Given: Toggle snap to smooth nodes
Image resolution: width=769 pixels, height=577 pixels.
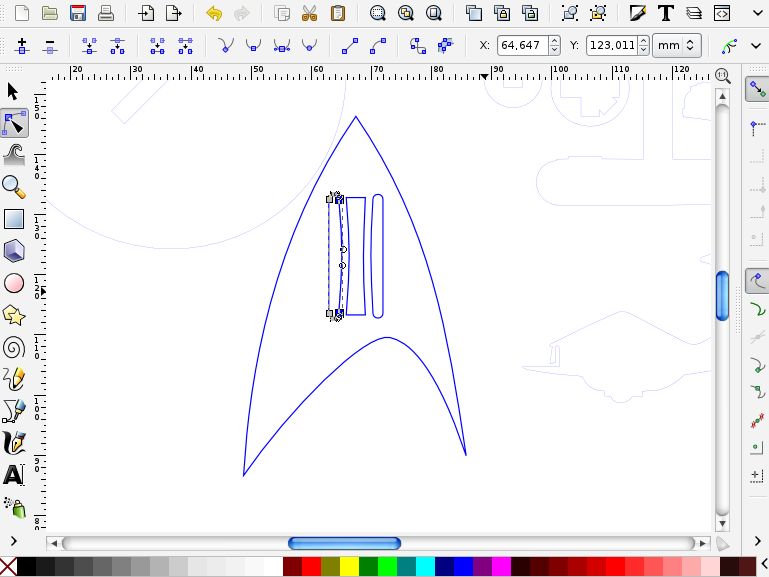Looking at the screenshot, I should [x=757, y=392].
